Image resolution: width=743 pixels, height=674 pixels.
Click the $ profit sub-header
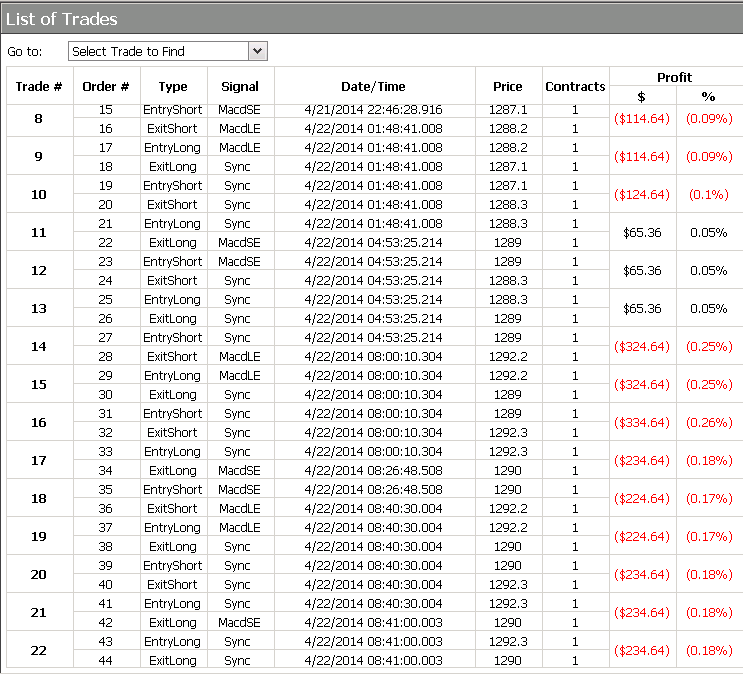point(642,97)
